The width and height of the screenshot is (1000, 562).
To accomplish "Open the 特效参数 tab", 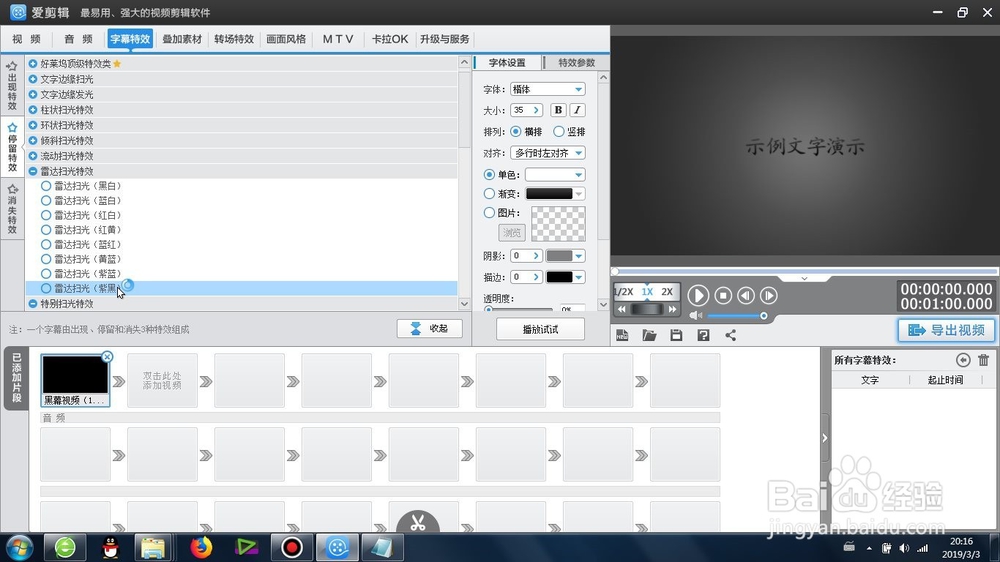I will 577,63.
